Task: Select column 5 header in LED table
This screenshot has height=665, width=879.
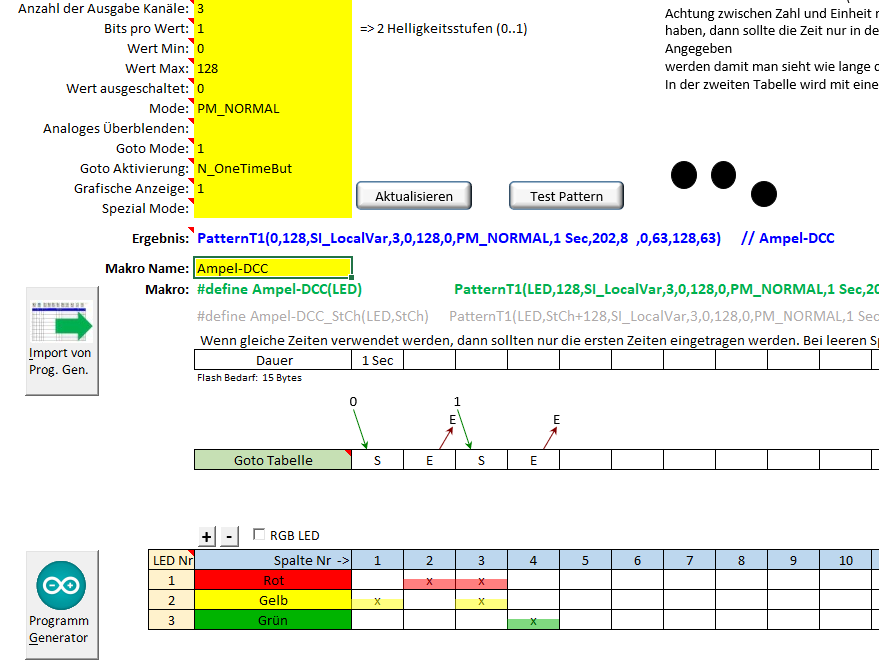Action: [x=585, y=560]
